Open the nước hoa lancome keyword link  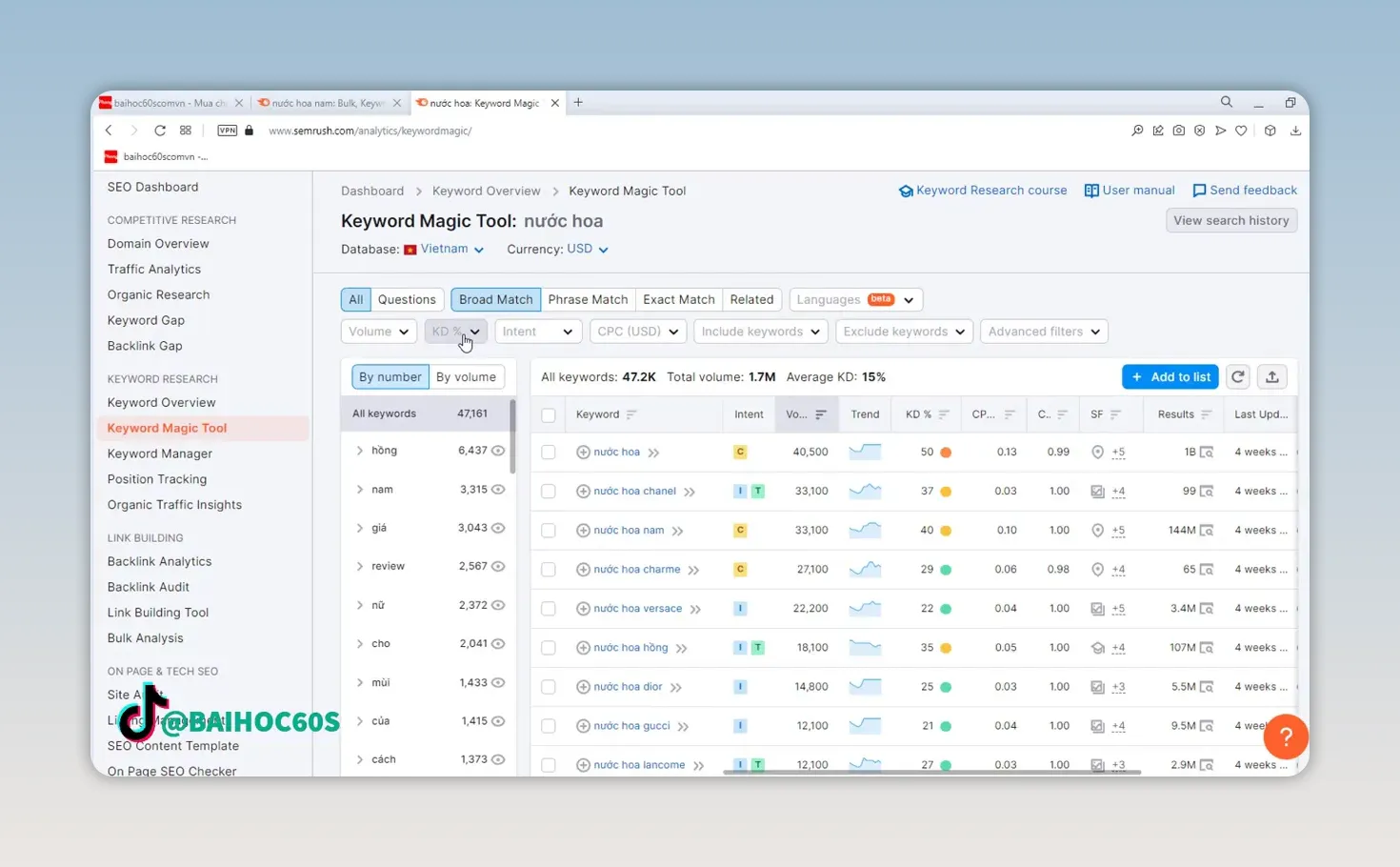click(639, 764)
